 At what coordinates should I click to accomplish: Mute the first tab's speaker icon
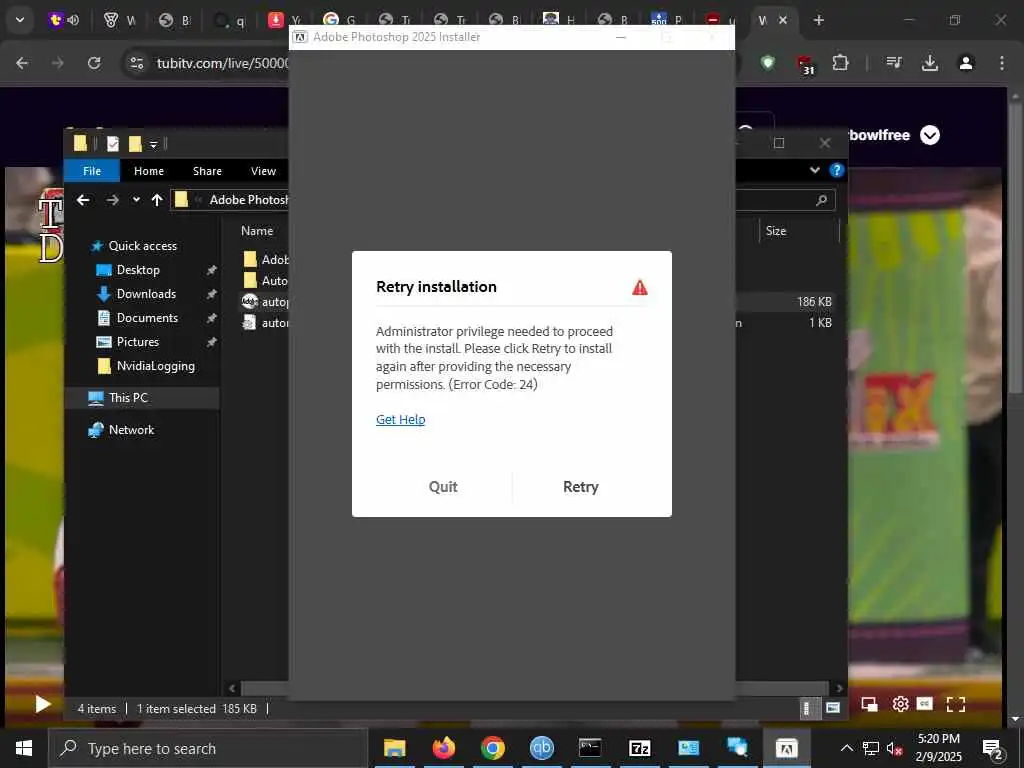click(x=72, y=20)
